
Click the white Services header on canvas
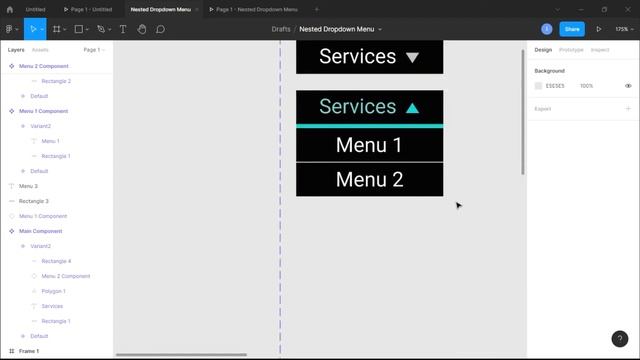369,57
